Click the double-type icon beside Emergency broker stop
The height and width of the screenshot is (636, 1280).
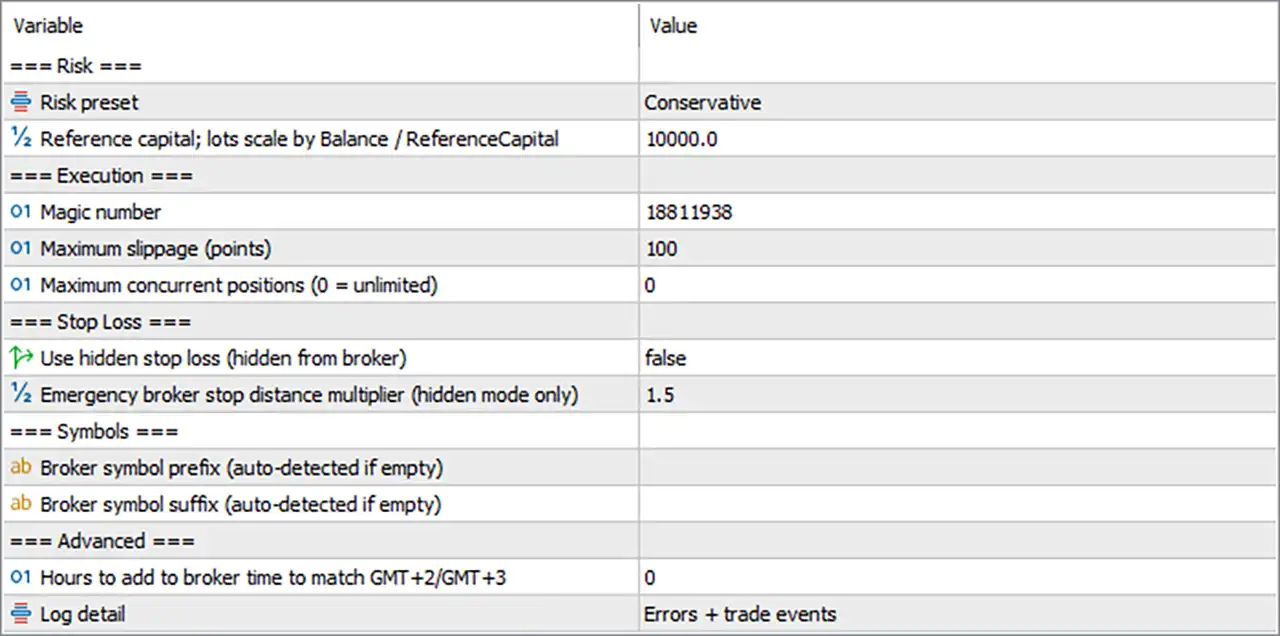21,395
